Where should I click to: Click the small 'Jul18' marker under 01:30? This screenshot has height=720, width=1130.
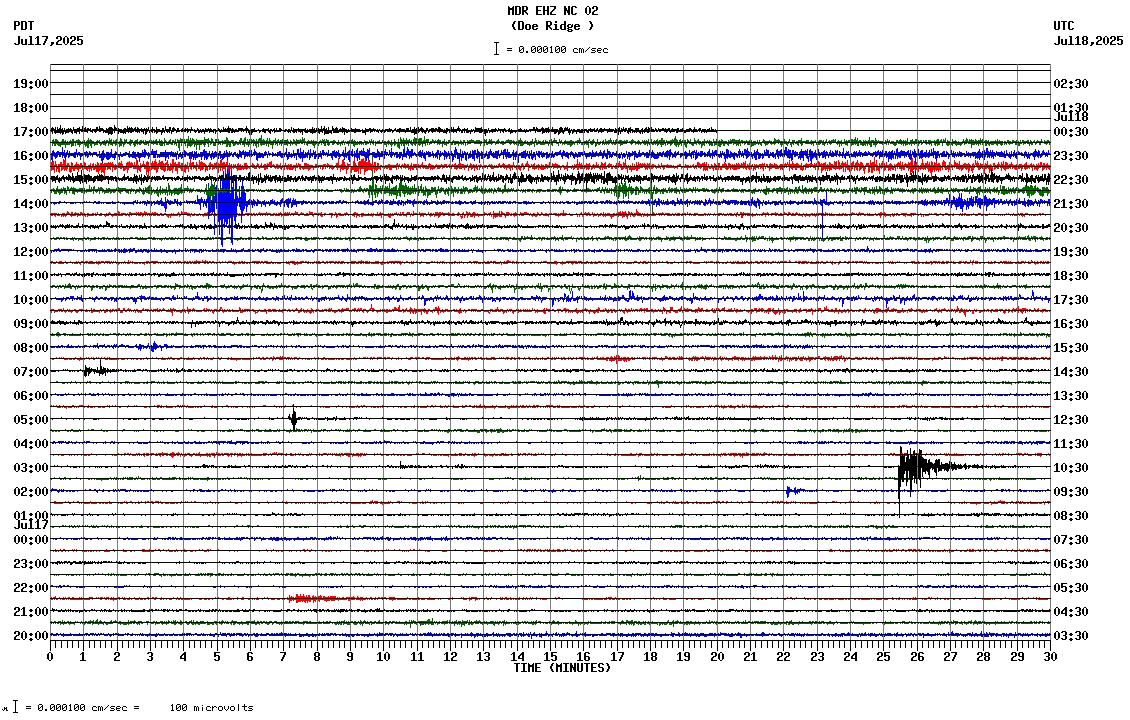click(1071, 117)
